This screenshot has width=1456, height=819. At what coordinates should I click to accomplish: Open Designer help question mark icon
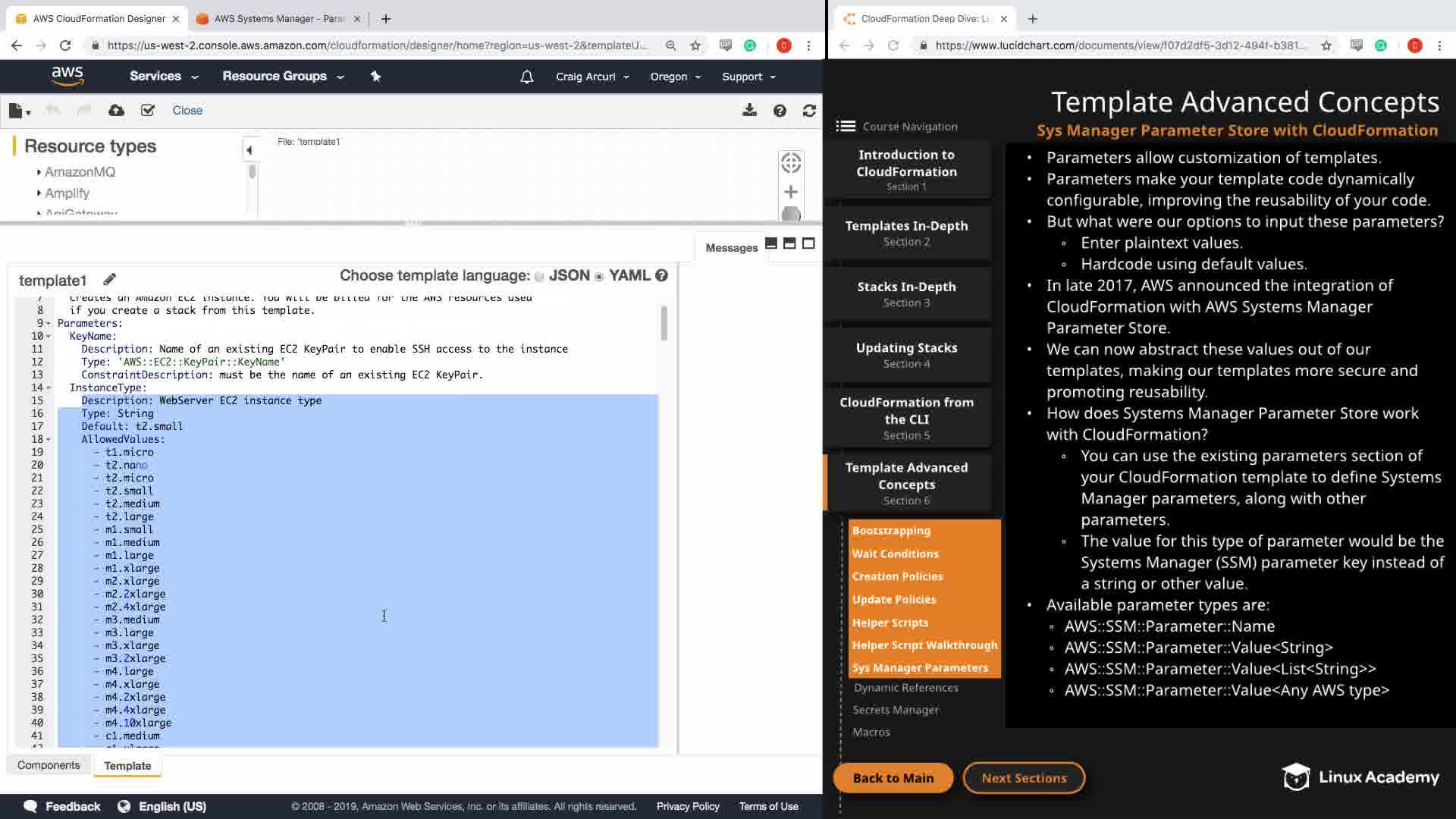click(x=780, y=111)
